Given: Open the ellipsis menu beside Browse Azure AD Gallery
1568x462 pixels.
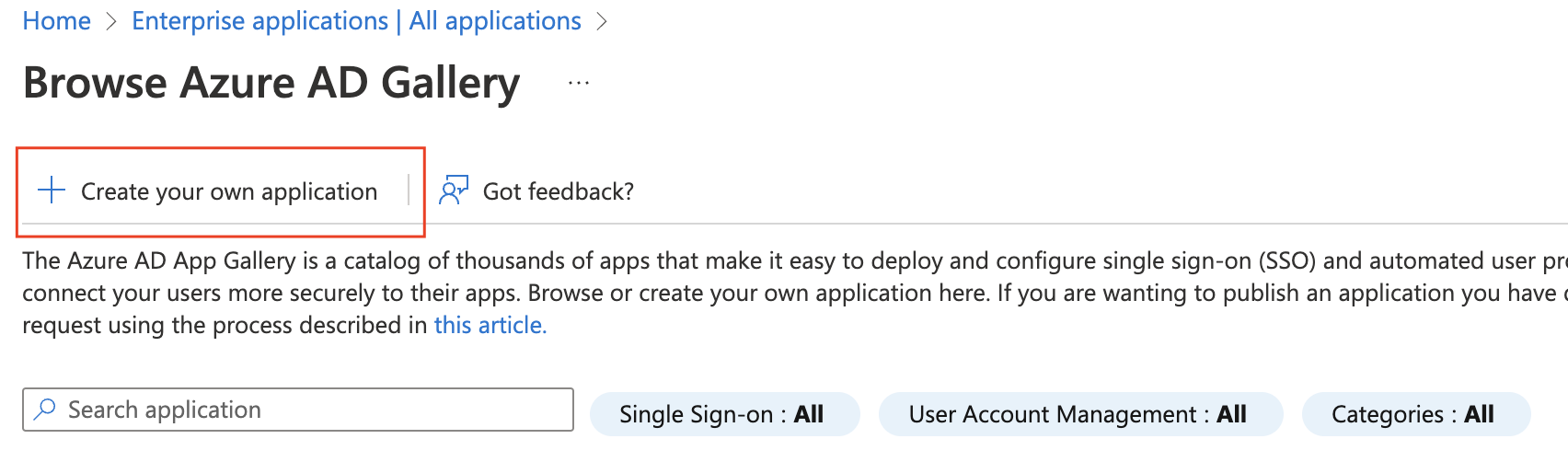Looking at the screenshot, I should (x=579, y=83).
